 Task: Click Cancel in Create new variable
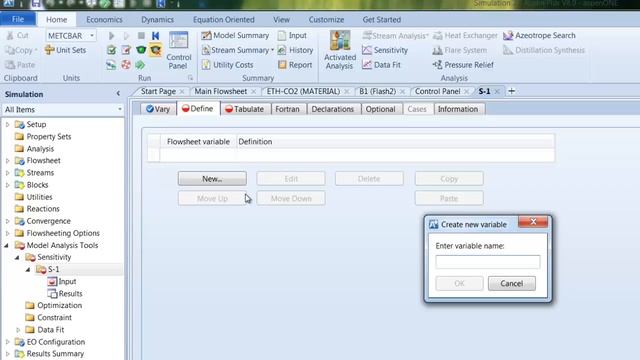tap(512, 283)
